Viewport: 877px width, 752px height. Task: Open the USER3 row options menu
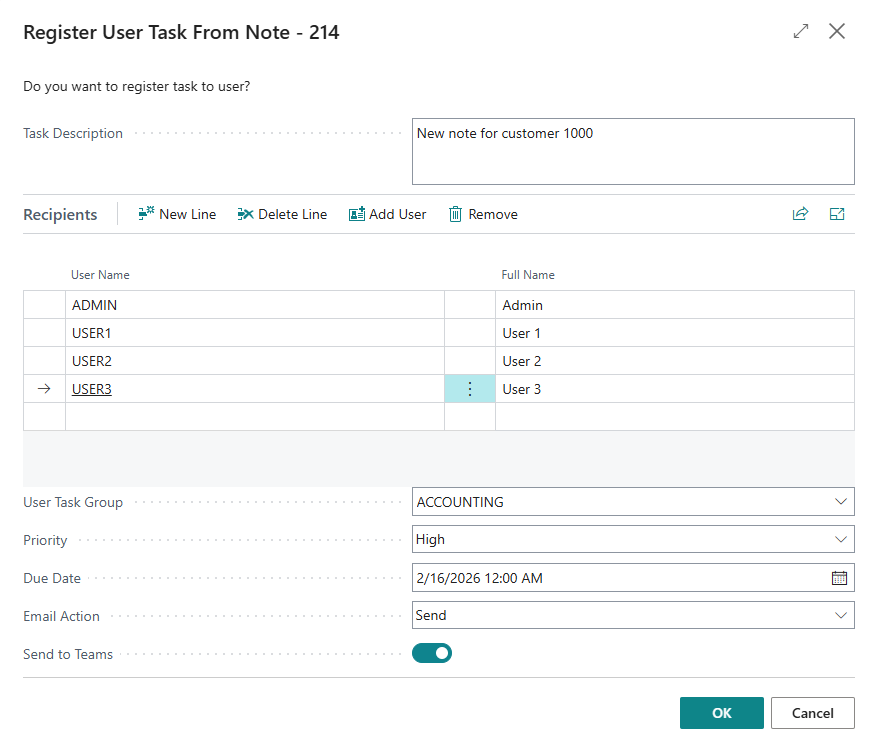[x=470, y=389]
